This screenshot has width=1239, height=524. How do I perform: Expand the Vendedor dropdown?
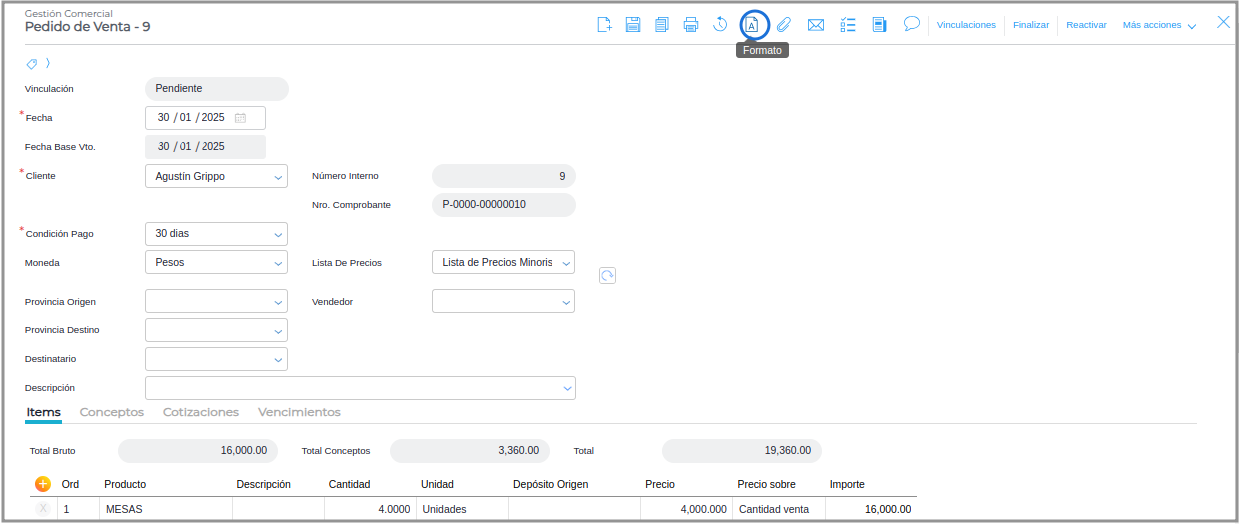(x=565, y=302)
